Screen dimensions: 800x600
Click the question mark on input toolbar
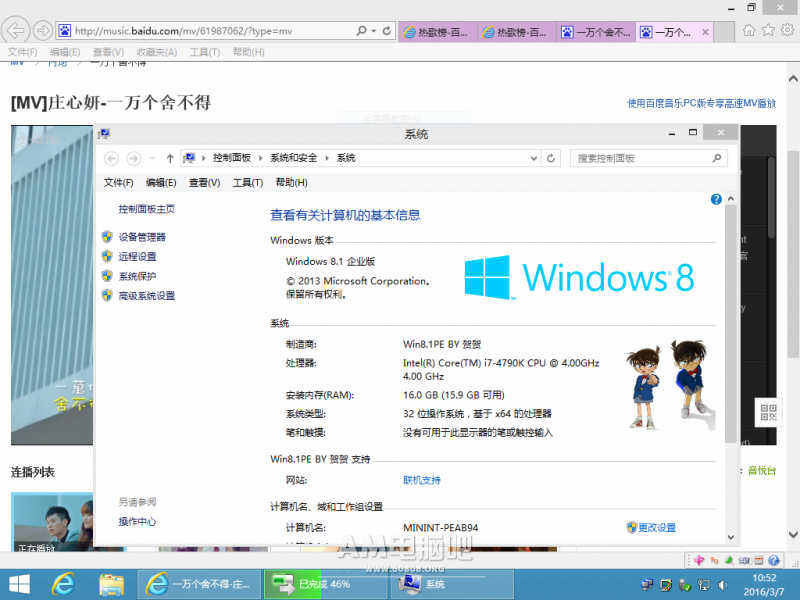point(773,560)
